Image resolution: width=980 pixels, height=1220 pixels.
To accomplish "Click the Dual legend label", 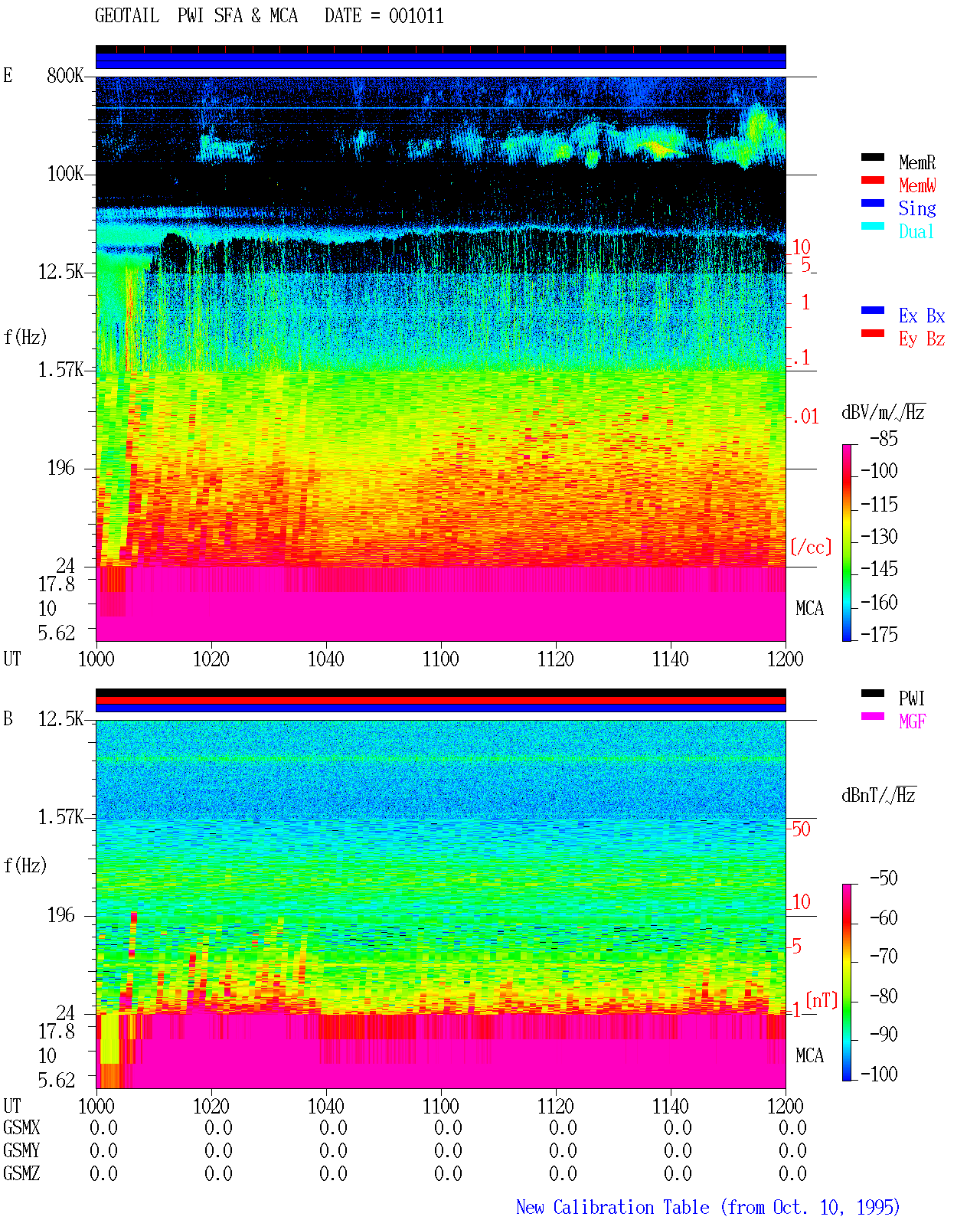I will point(917,231).
